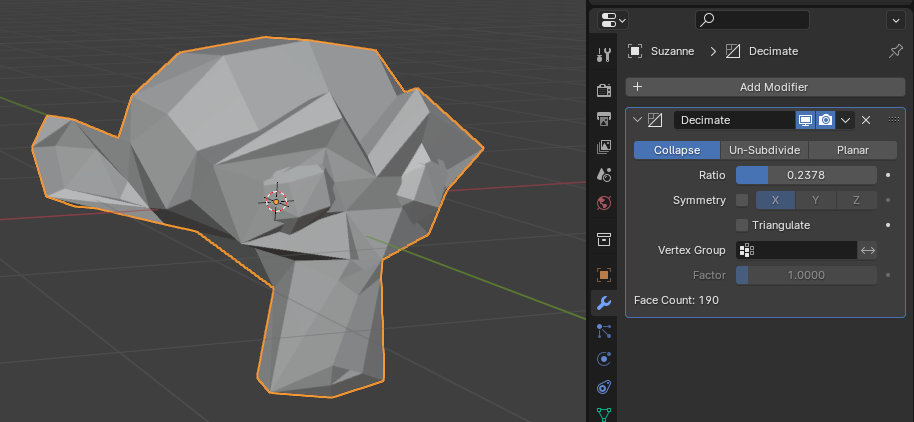
Task: Enable the Triangulate checkbox
Action: click(x=742, y=225)
